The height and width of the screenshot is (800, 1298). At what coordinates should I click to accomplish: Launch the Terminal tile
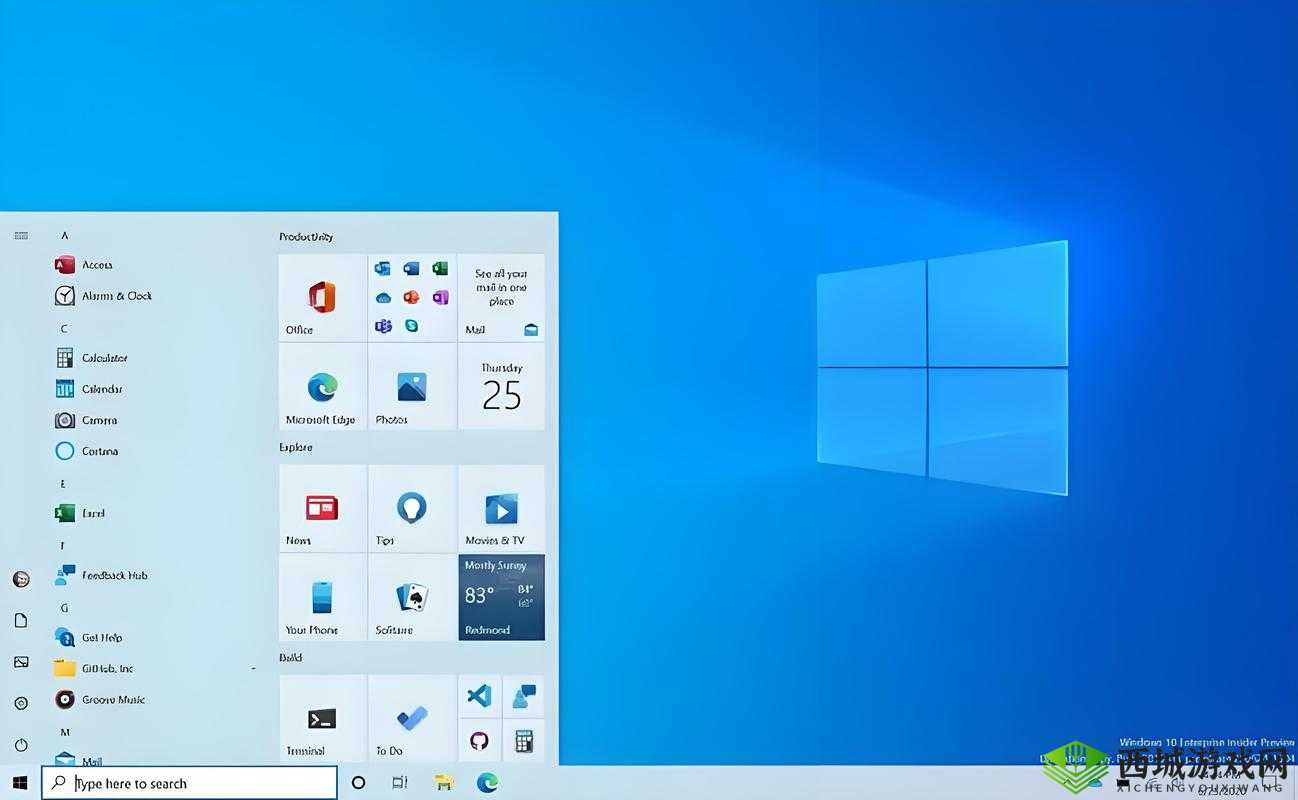point(322,718)
